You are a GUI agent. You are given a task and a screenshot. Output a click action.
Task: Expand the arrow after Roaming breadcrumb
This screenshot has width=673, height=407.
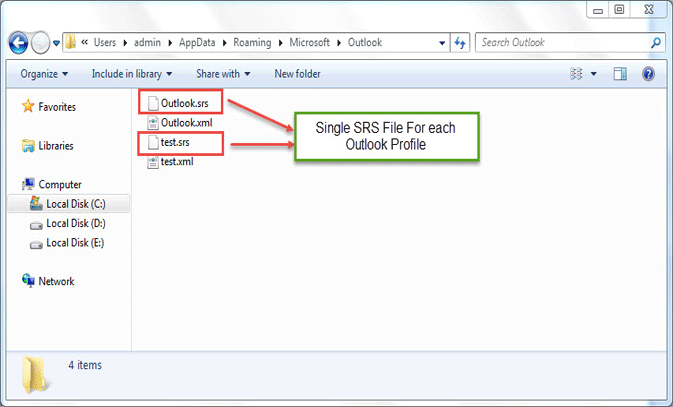click(x=281, y=43)
